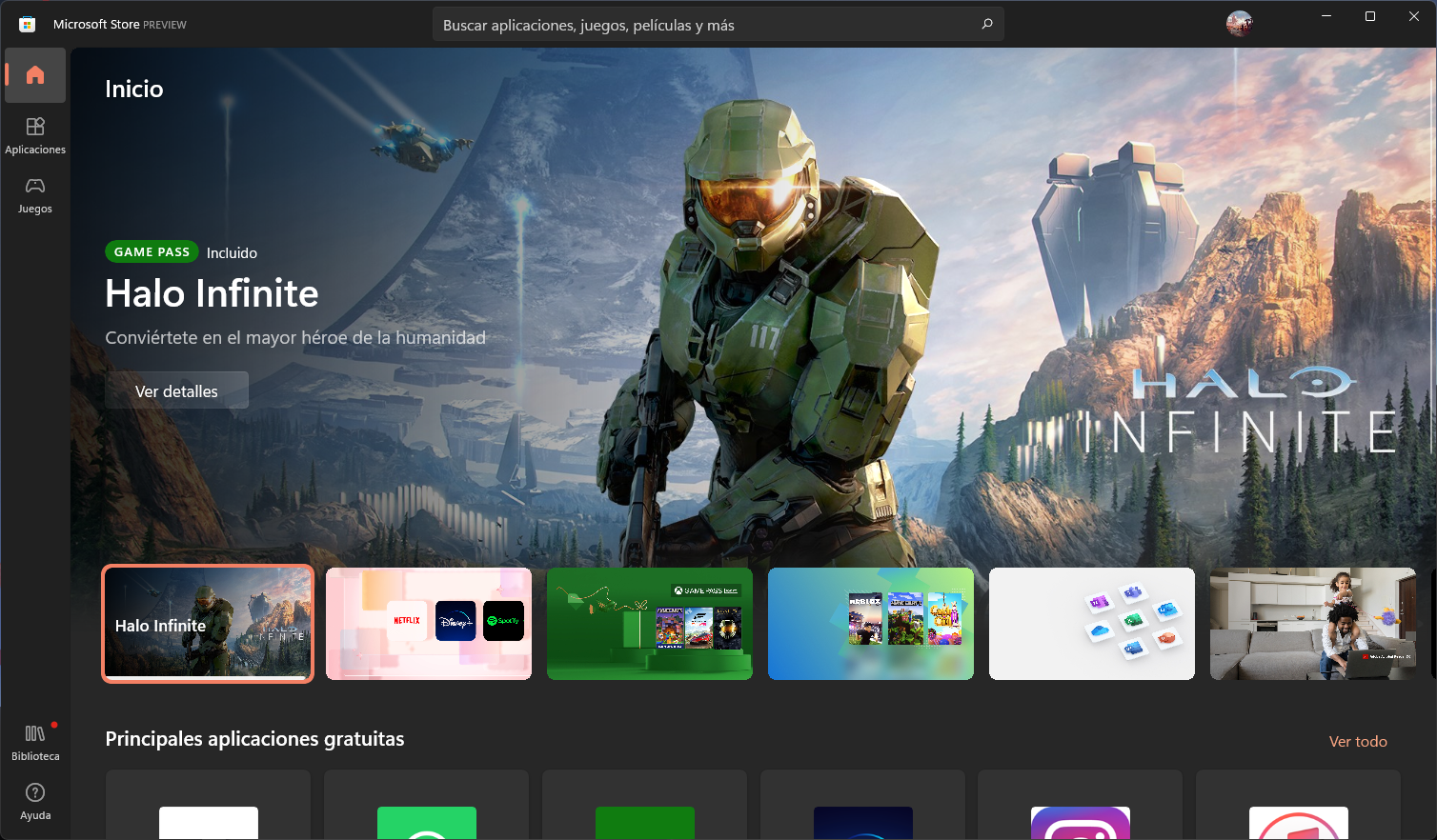1437x840 pixels.
Task: Open the dark green icon app card
Action: coord(644,805)
